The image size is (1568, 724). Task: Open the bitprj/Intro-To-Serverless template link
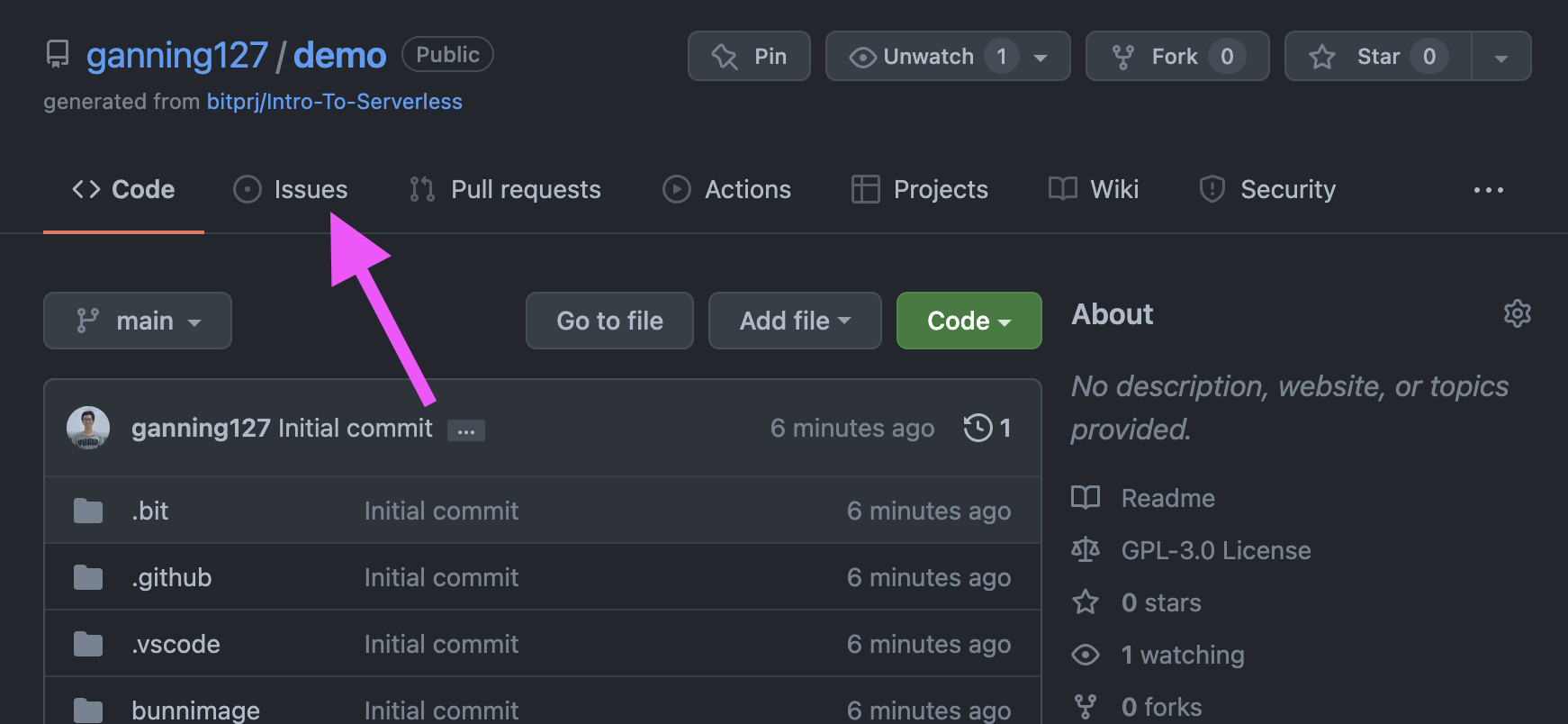pos(334,102)
